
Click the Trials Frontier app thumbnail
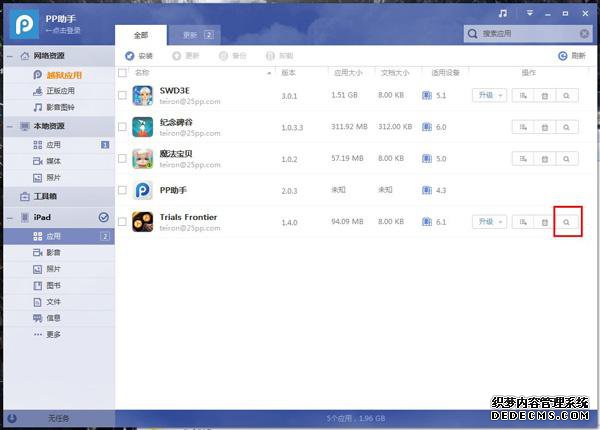pos(143,222)
